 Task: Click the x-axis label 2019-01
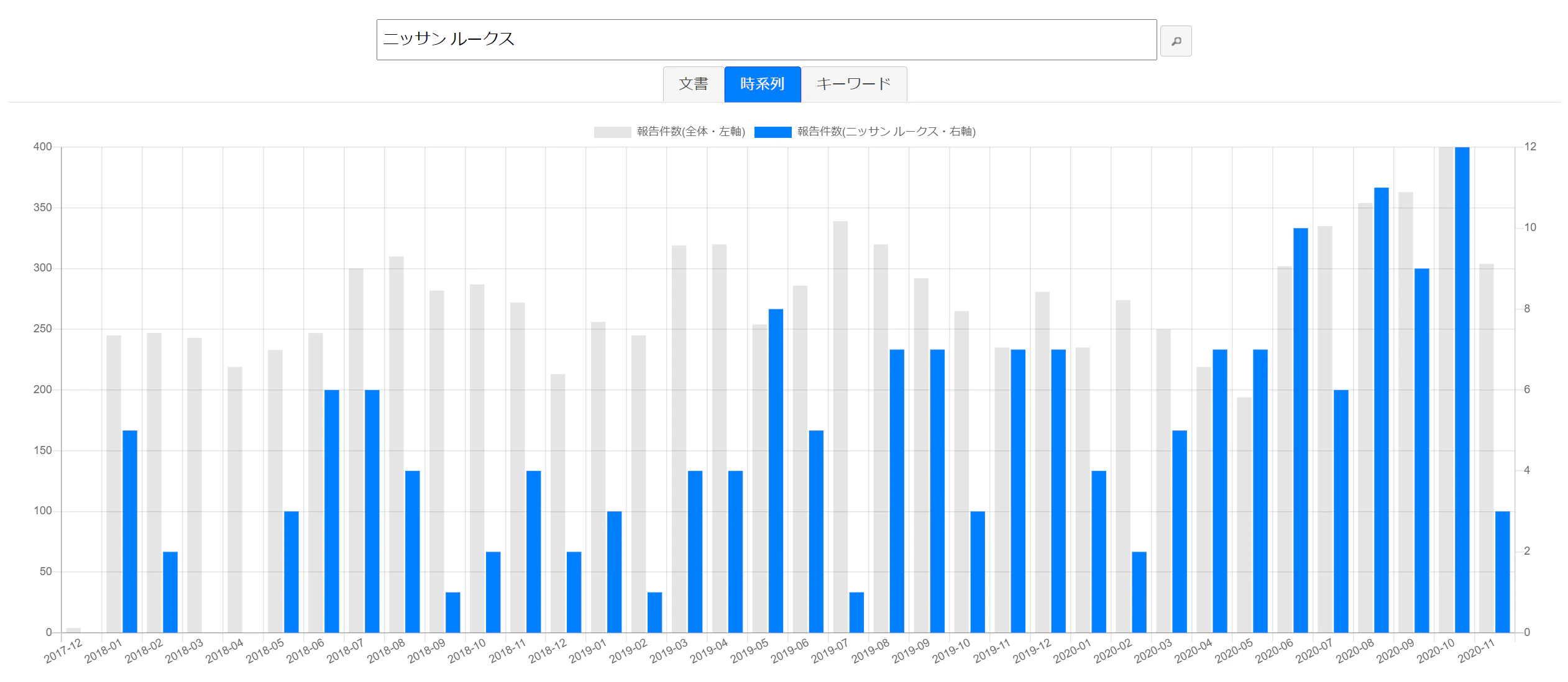(588, 650)
